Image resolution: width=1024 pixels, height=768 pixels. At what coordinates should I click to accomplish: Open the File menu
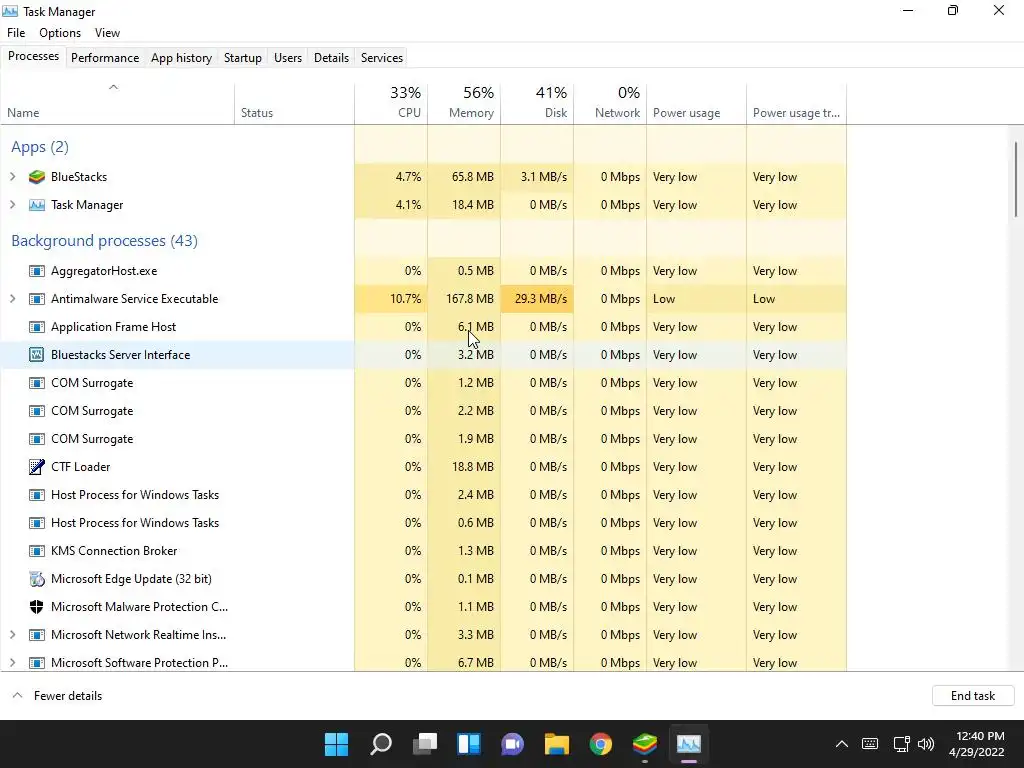pos(16,33)
